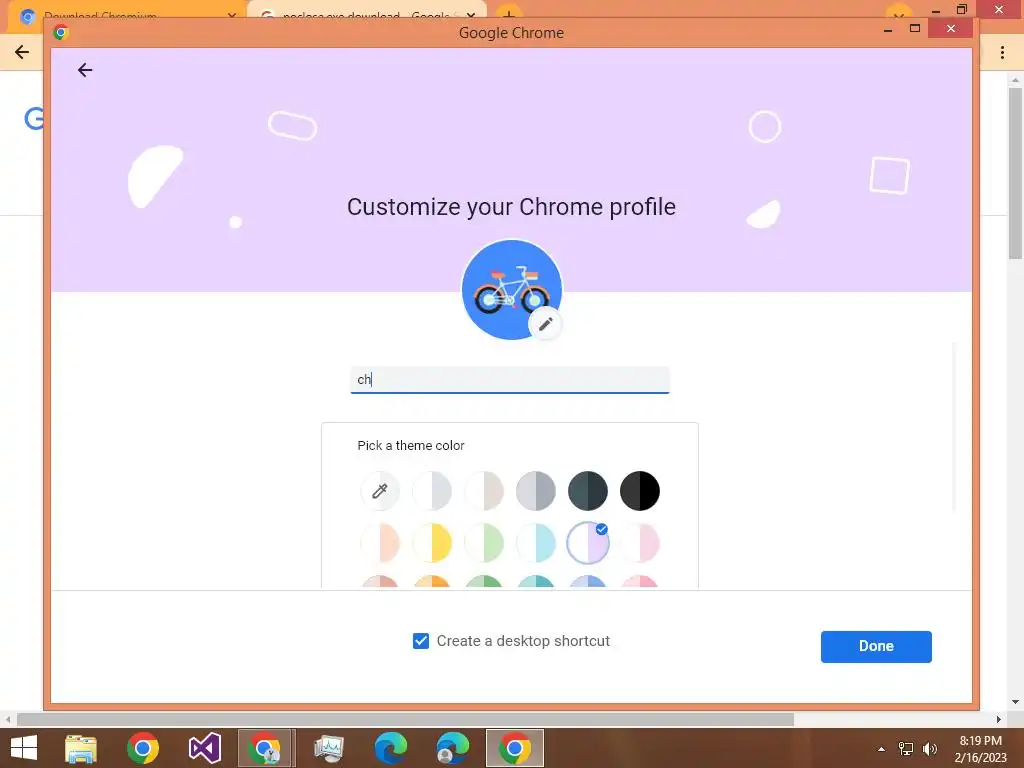Pick the light pink theme color

pos(640,543)
